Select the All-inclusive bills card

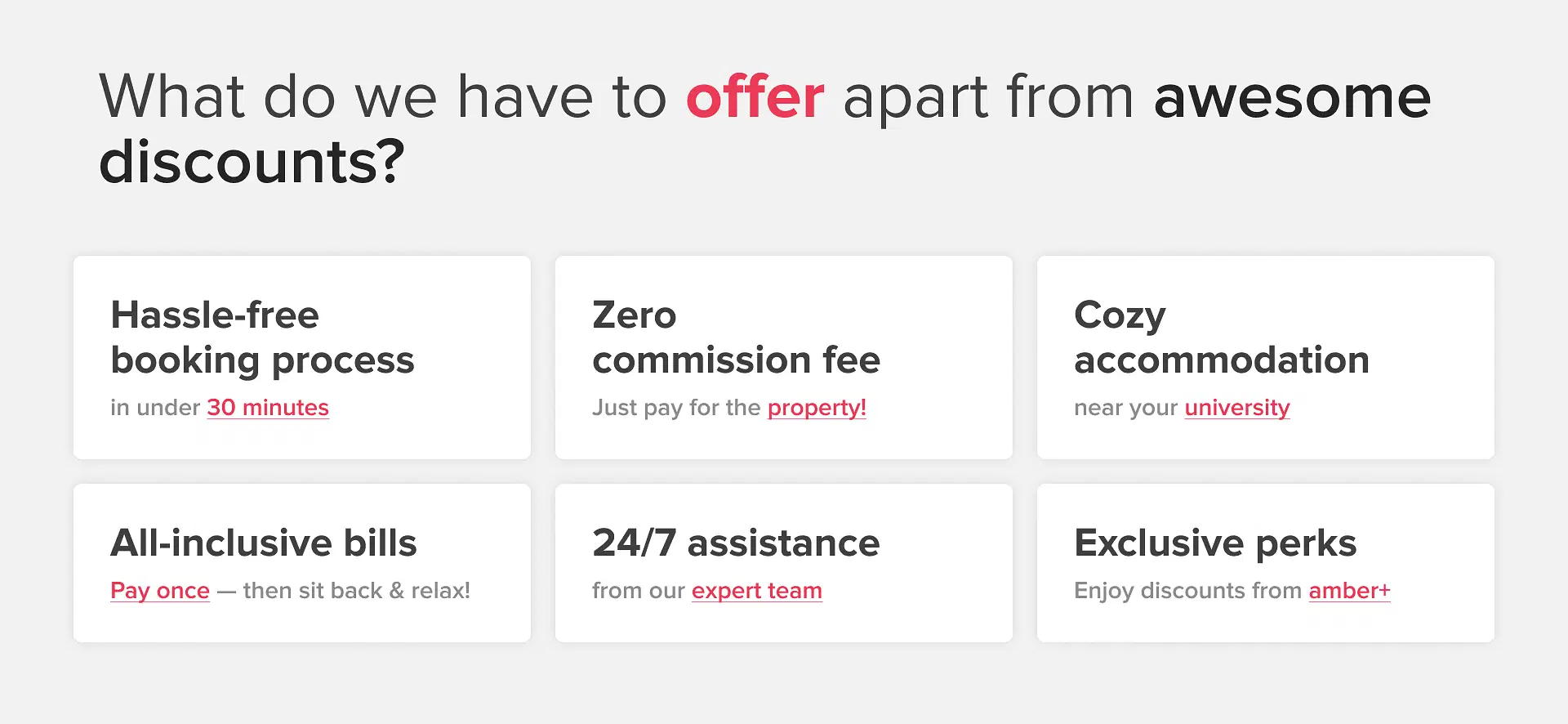coord(302,563)
